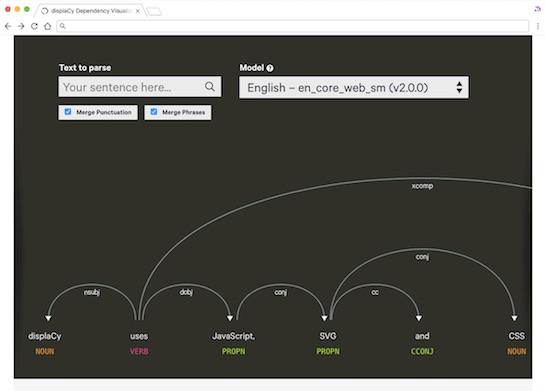This screenshot has height=391, width=545.
Task: Click the browser address bar
Action: (x=293, y=26)
